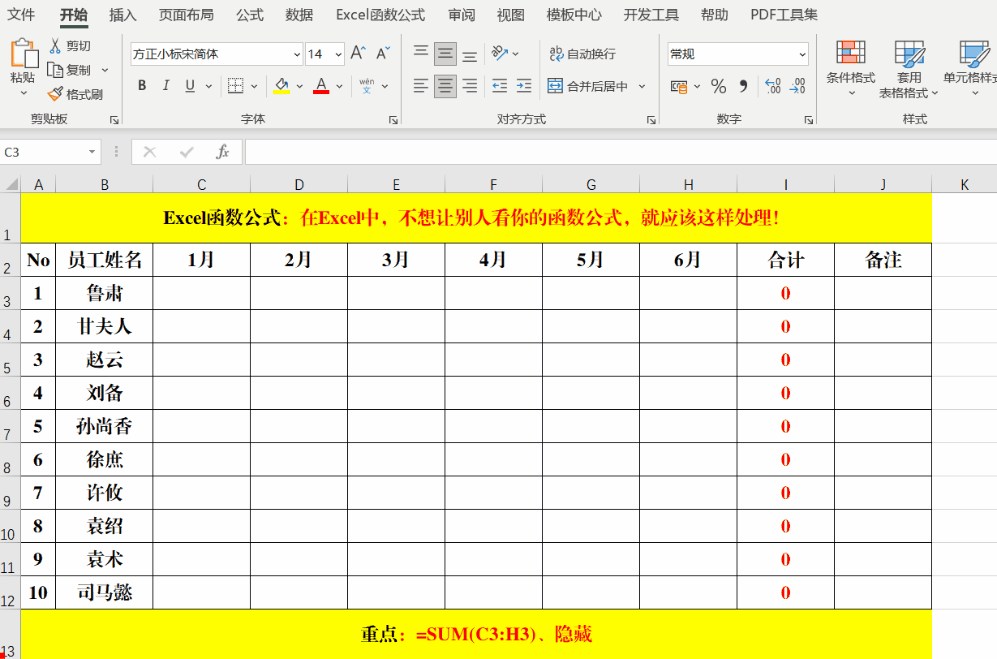Viewport: 997px width, 659px height.
Task: Expand the Name Box dropdown arrow
Action: click(92, 152)
